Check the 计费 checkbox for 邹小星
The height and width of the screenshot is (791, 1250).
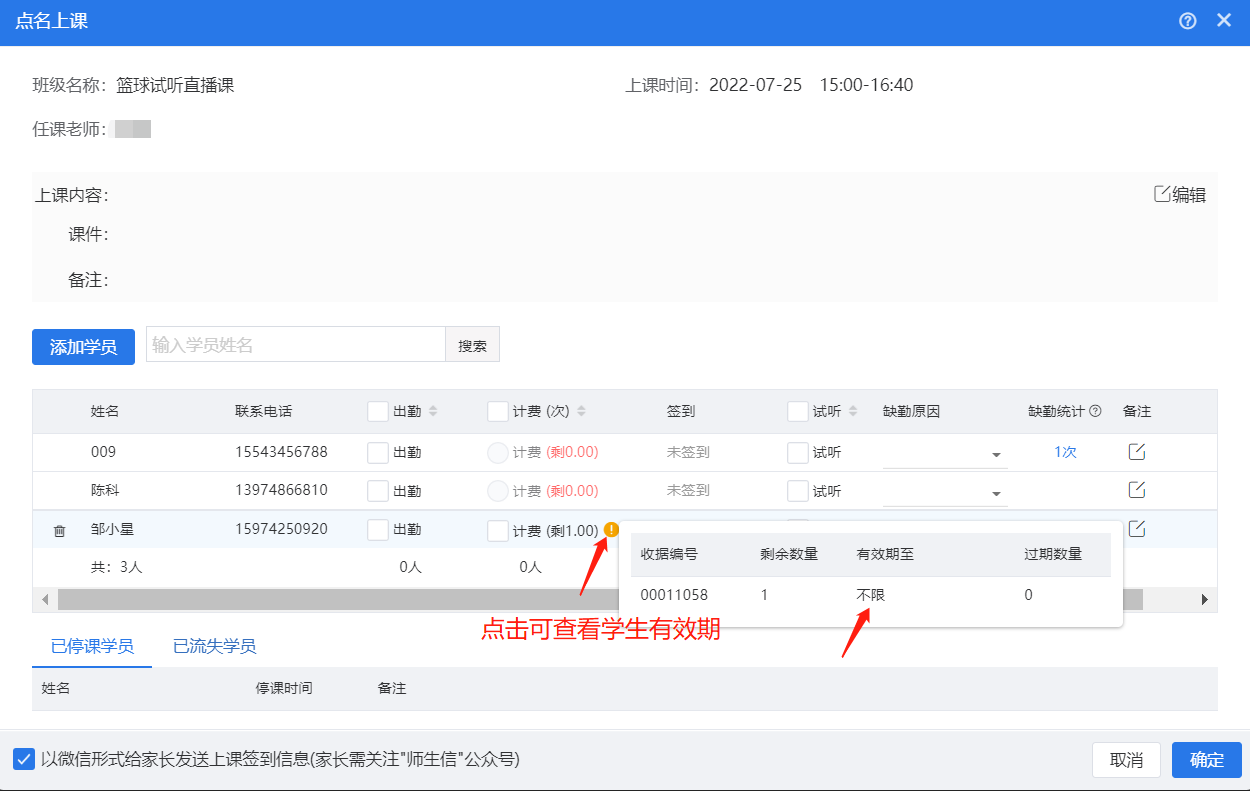[x=498, y=531]
